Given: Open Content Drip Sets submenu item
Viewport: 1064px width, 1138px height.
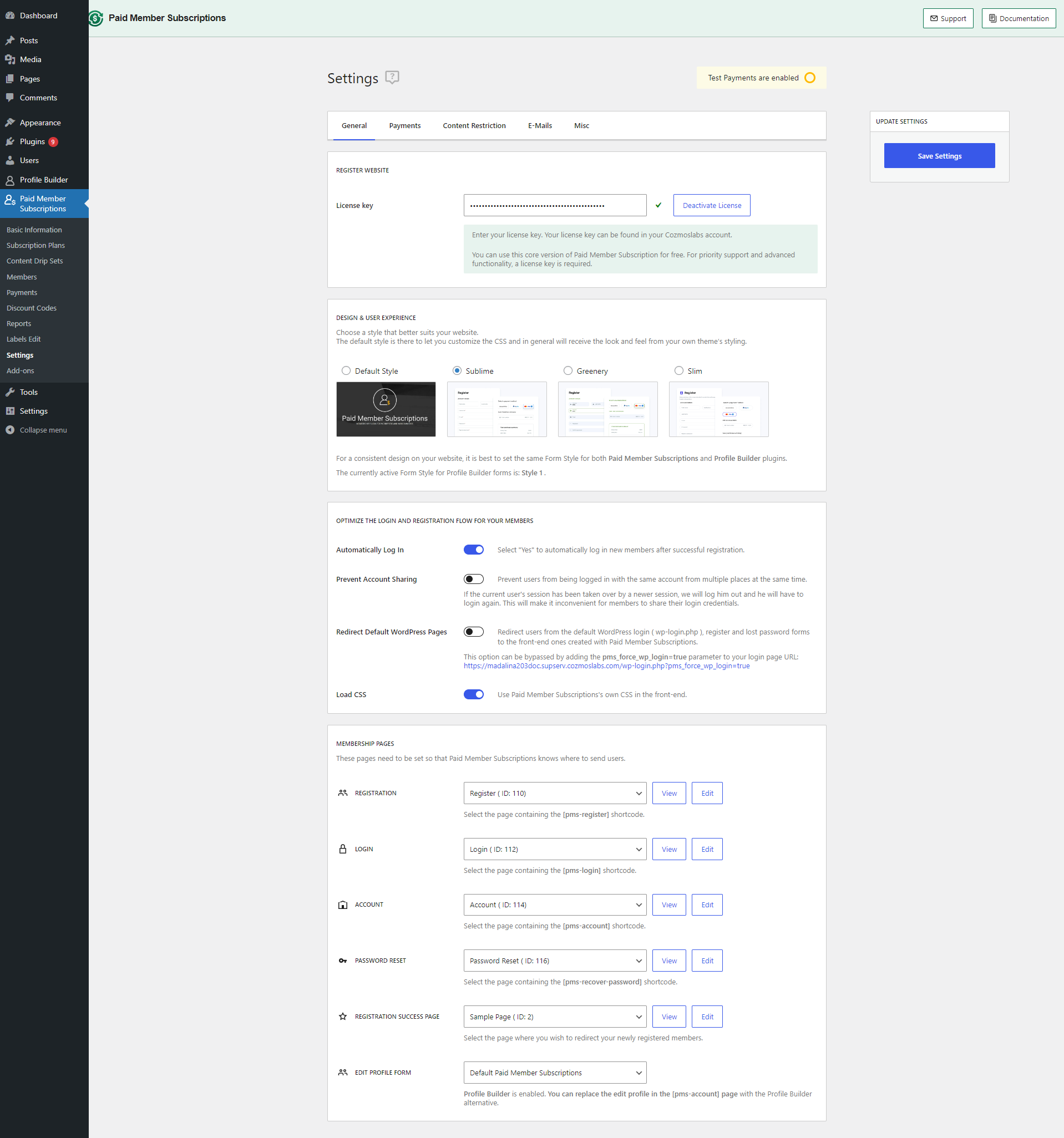Looking at the screenshot, I should [x=34, y=261].
